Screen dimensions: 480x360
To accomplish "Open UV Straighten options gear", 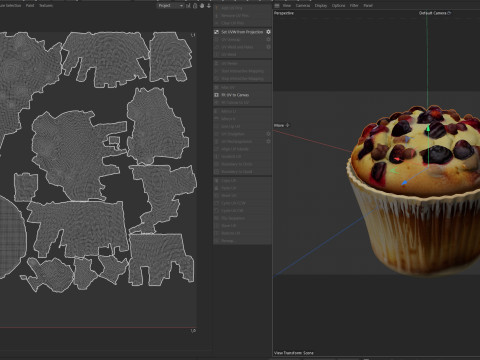I will pos(268,134).
